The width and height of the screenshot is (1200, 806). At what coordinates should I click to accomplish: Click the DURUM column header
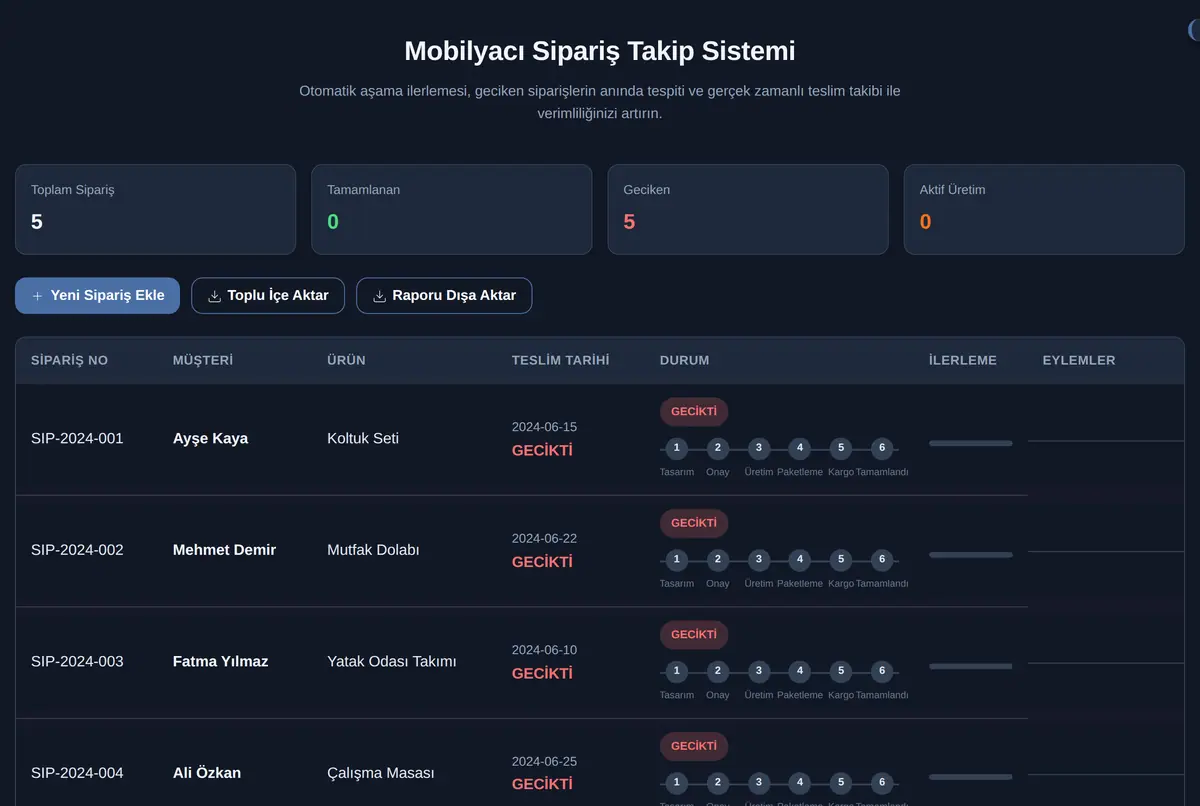coord(685,360)
